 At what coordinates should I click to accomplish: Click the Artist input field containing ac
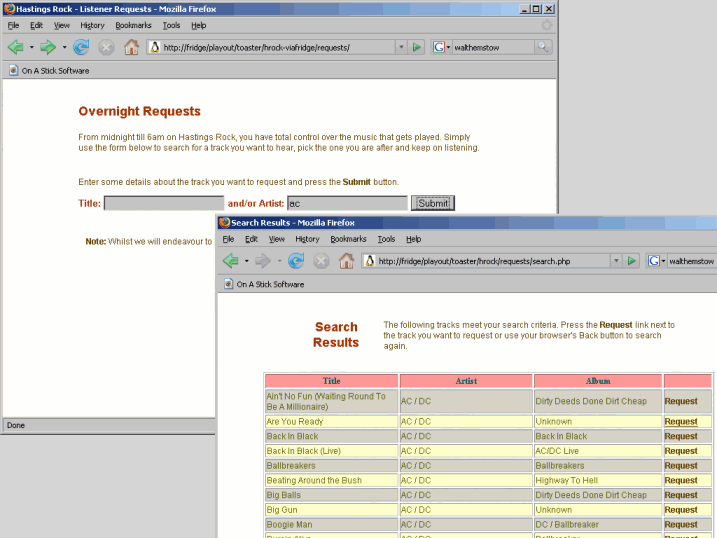coord(347,203)
